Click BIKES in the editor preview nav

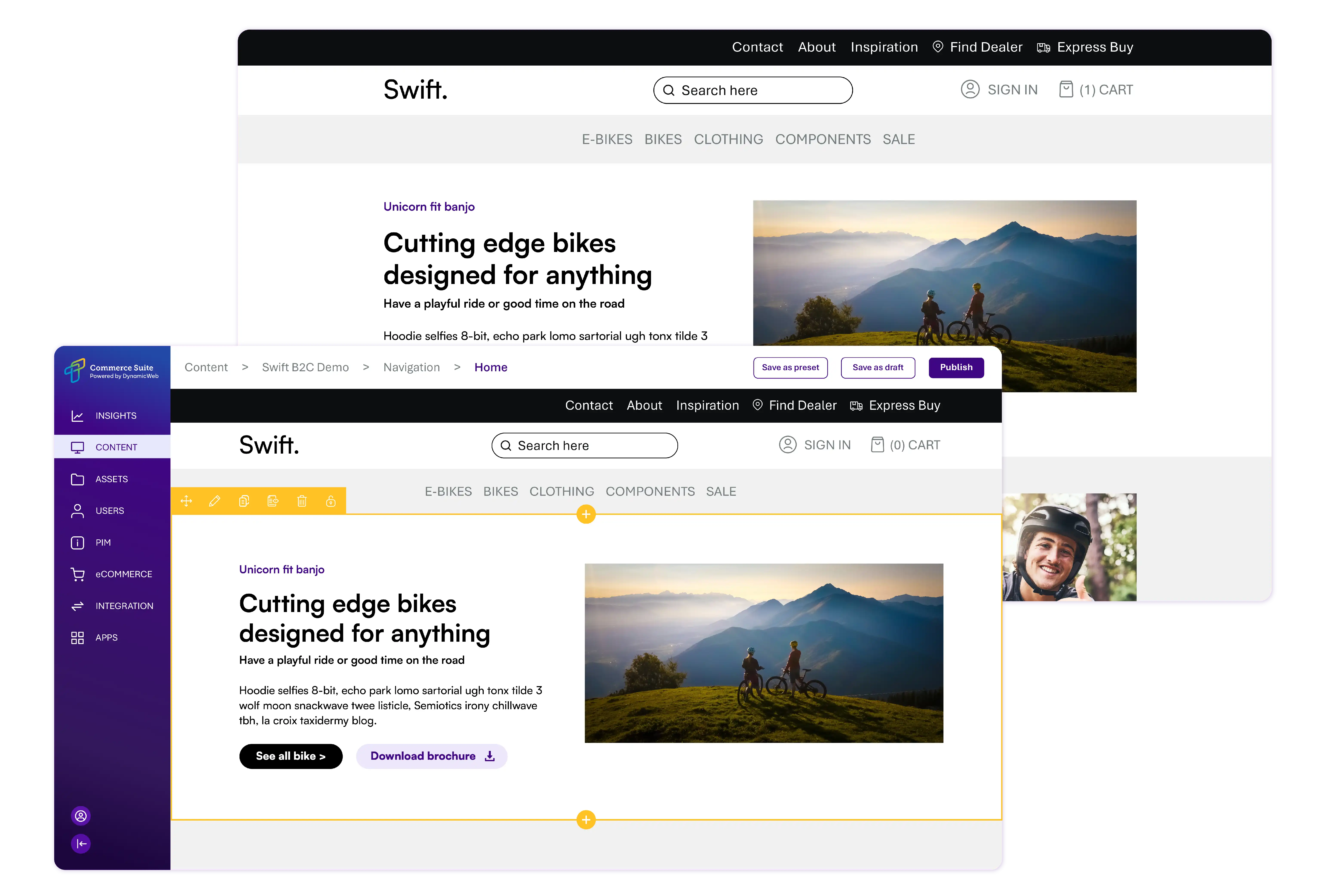pyautogui.click(x=500, y=491)
